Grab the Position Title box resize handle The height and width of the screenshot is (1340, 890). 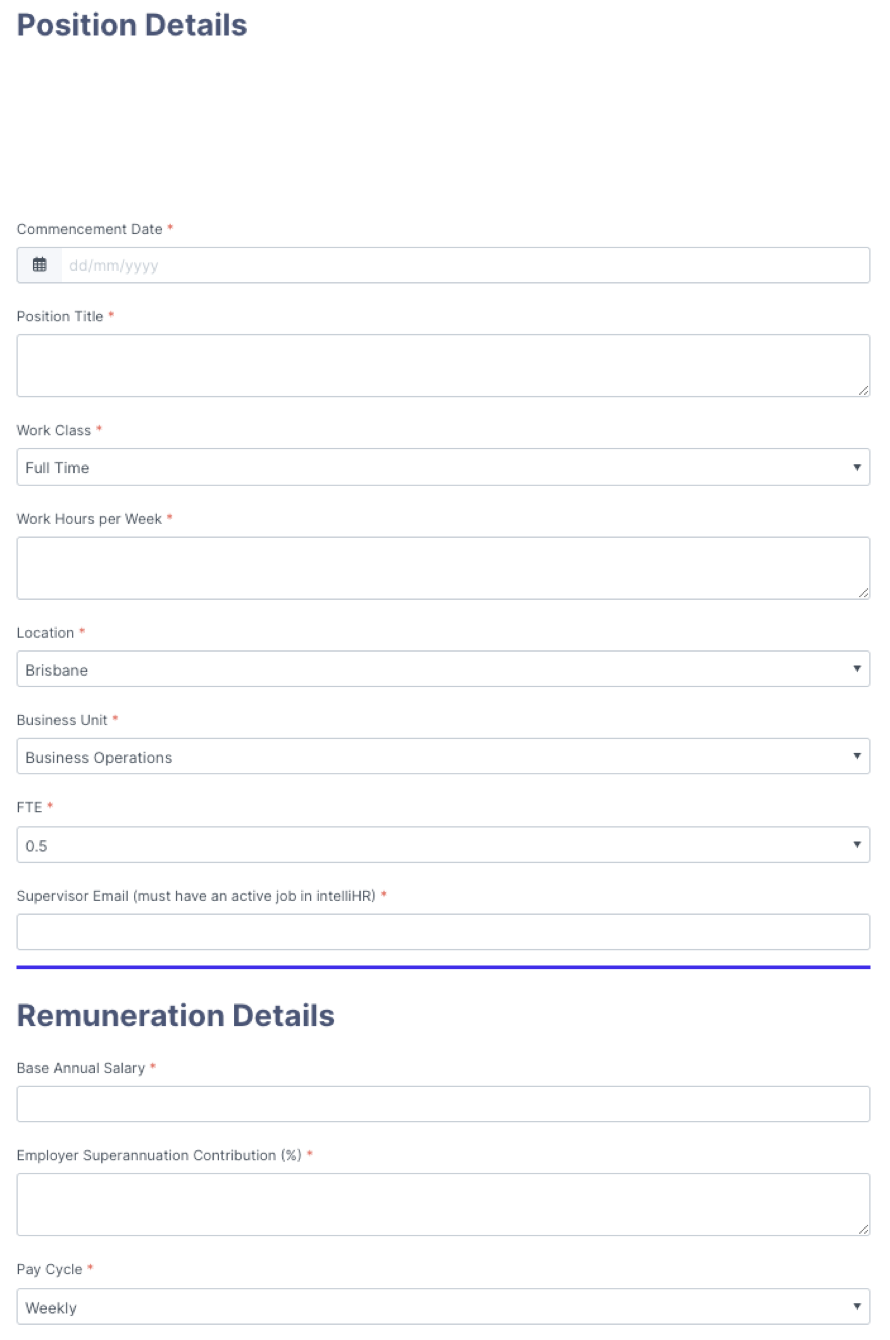tap(863, 390)
